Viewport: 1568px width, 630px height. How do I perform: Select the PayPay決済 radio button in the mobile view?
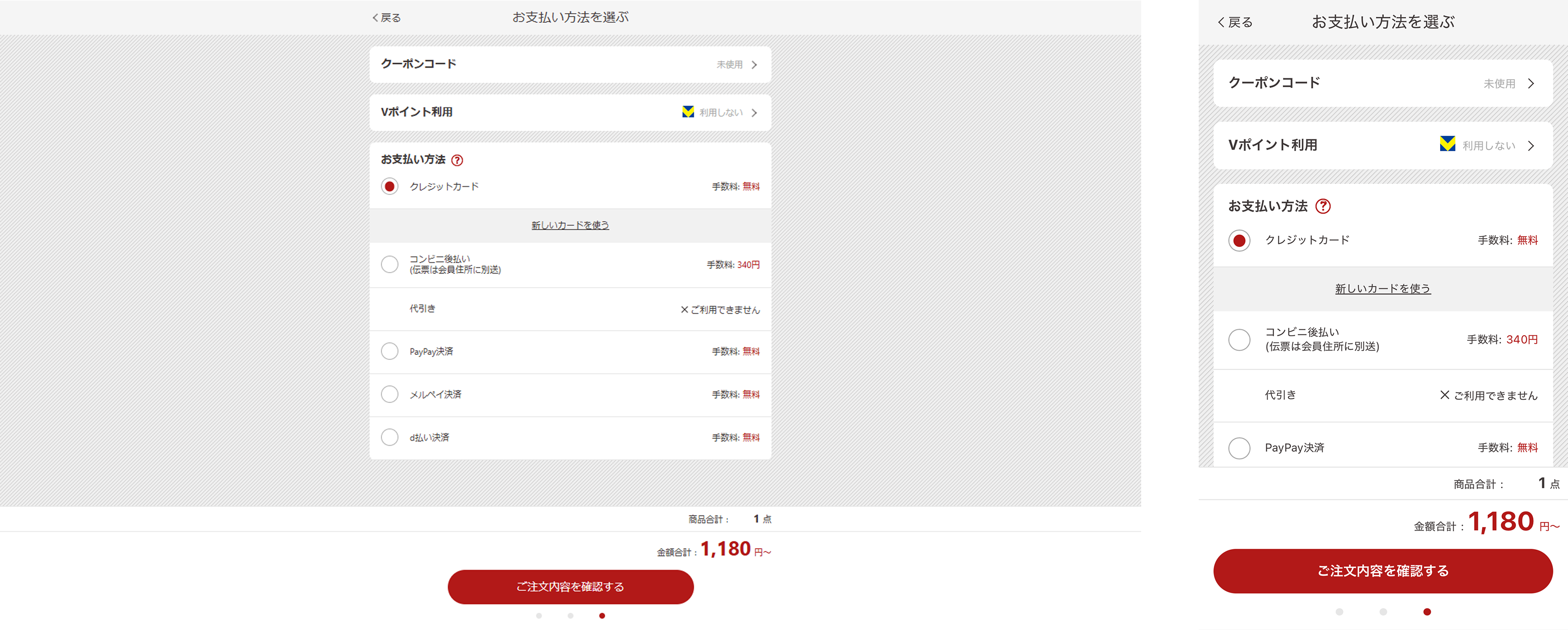(1239, 448)
